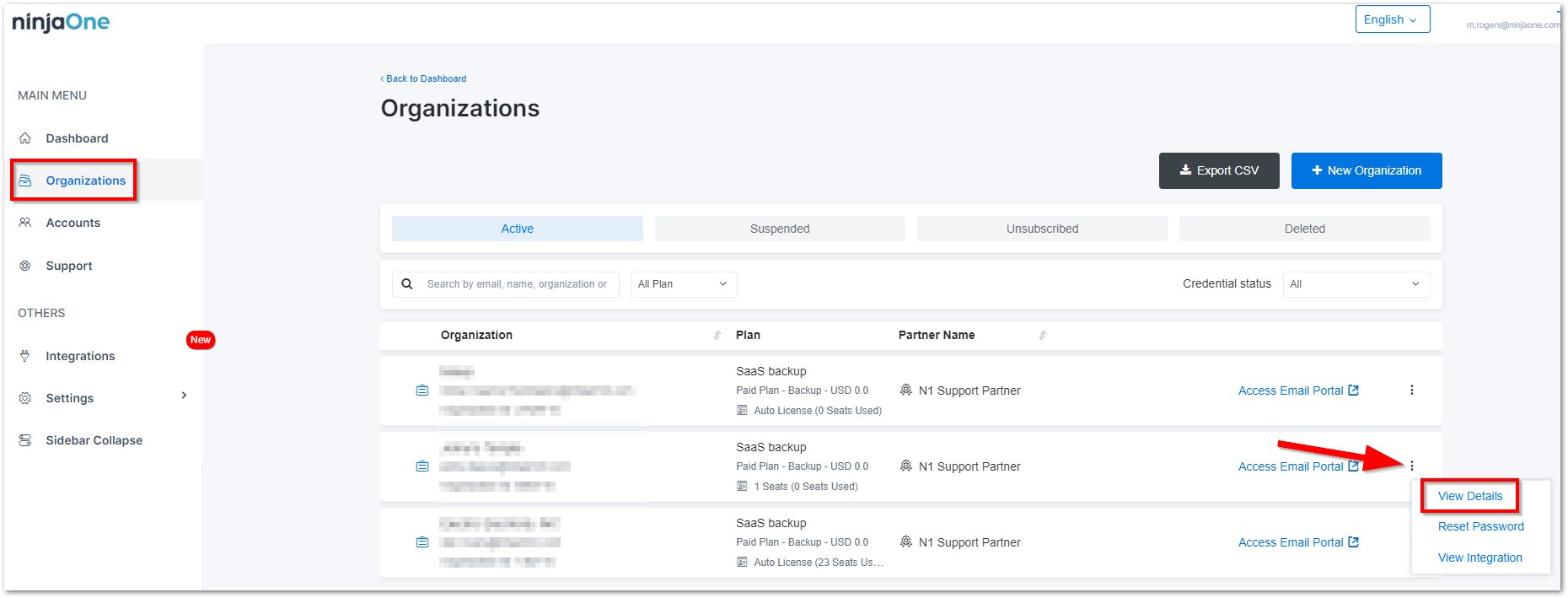The height and width of the screenshot is (598, 1568).
Task: Focus the organization search input field
Action: pyautogui.click(x=517, y=284)
